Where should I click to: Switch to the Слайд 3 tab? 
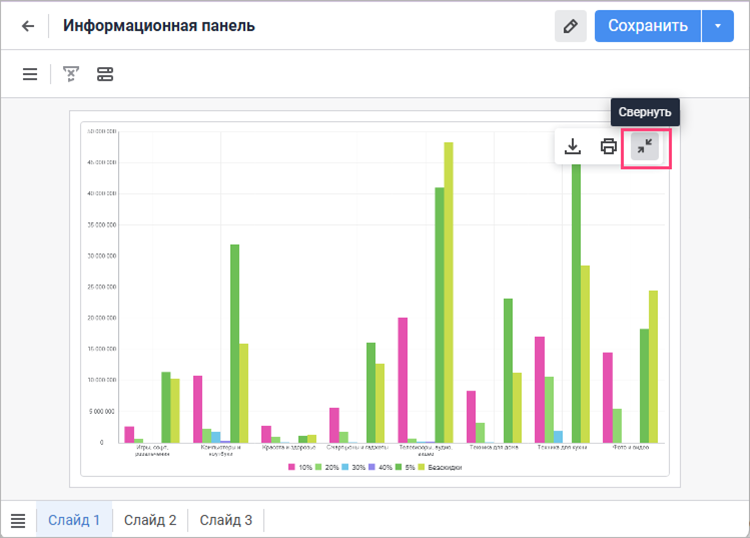click(x=225, y=520)
